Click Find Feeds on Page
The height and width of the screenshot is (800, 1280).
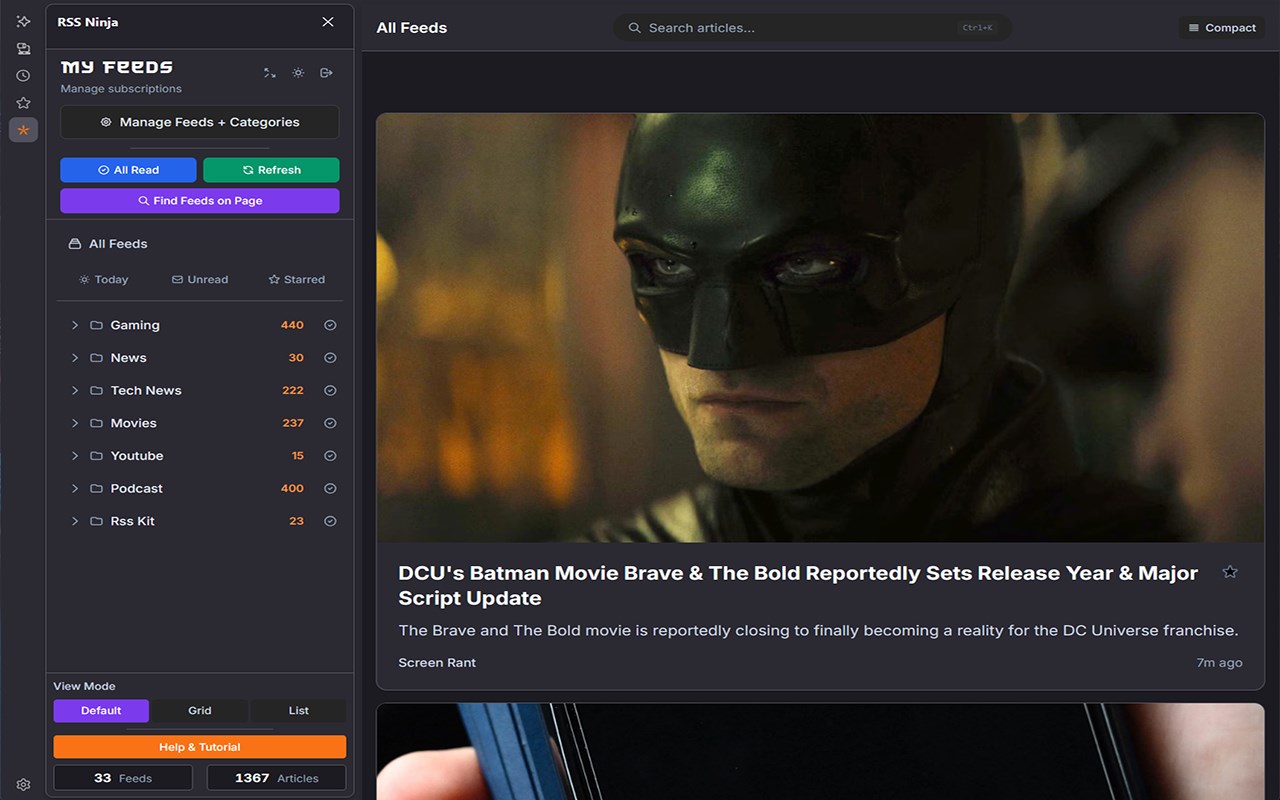(200, 201)
